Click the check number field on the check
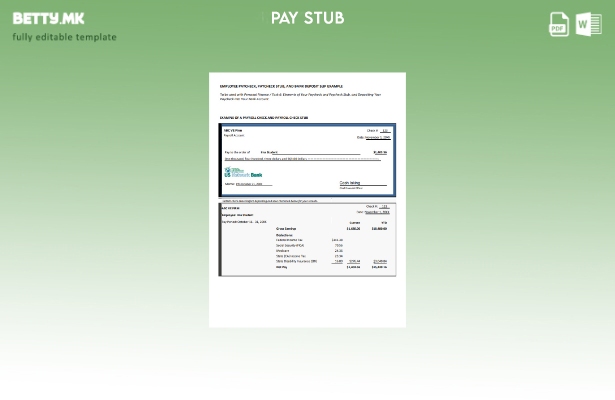This screenshot has width=615, height=400. (380, 130)
